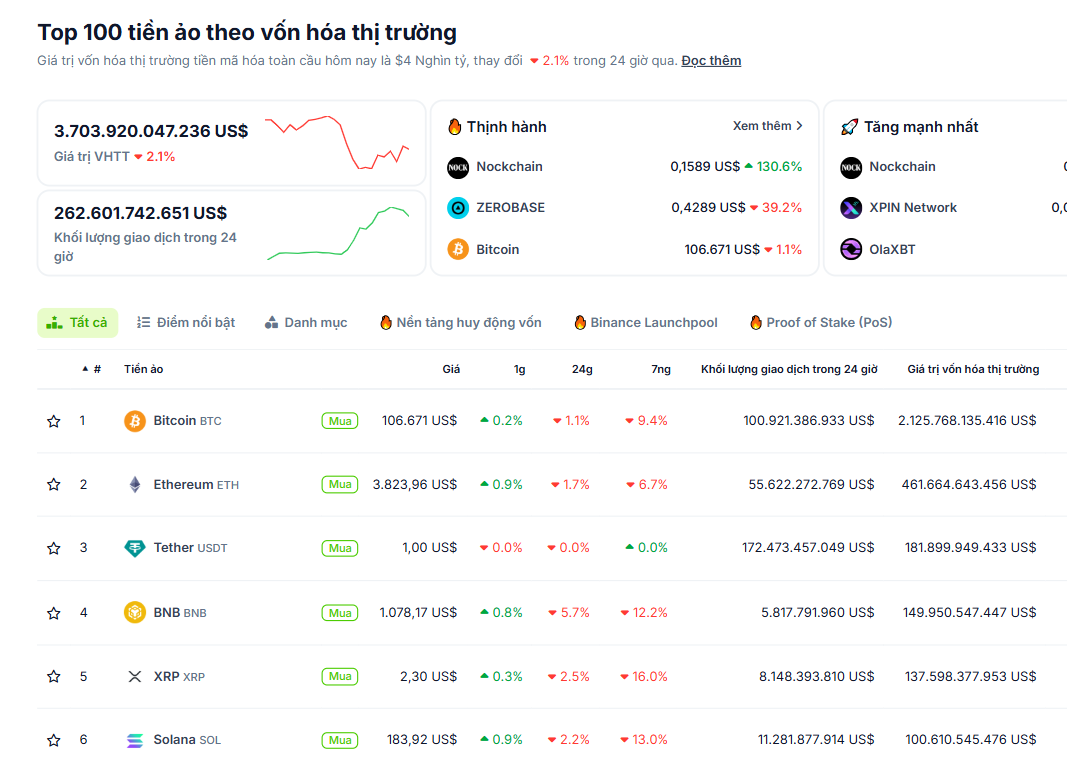This screenshot has height=761, width=1067.
Task: Switch to Điểm nổi bật tab
Action: (x=186, y=322)
